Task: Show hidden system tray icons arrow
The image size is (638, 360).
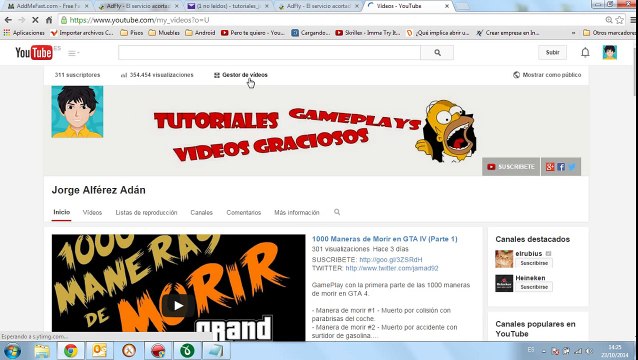Action: point(544,351)
